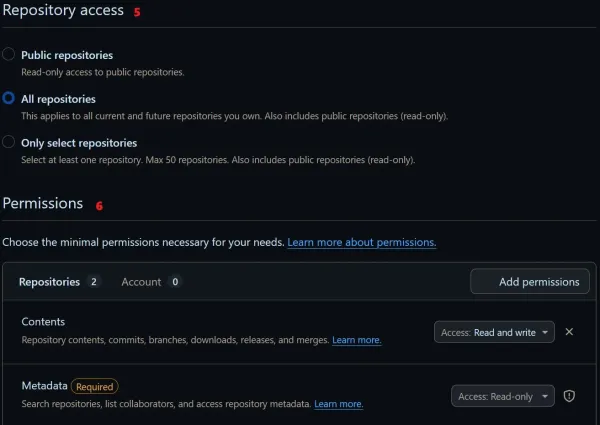The width and height of the screenshot is (600, 425).
Task: Click the count badge on Account tab
Action: 175,282
